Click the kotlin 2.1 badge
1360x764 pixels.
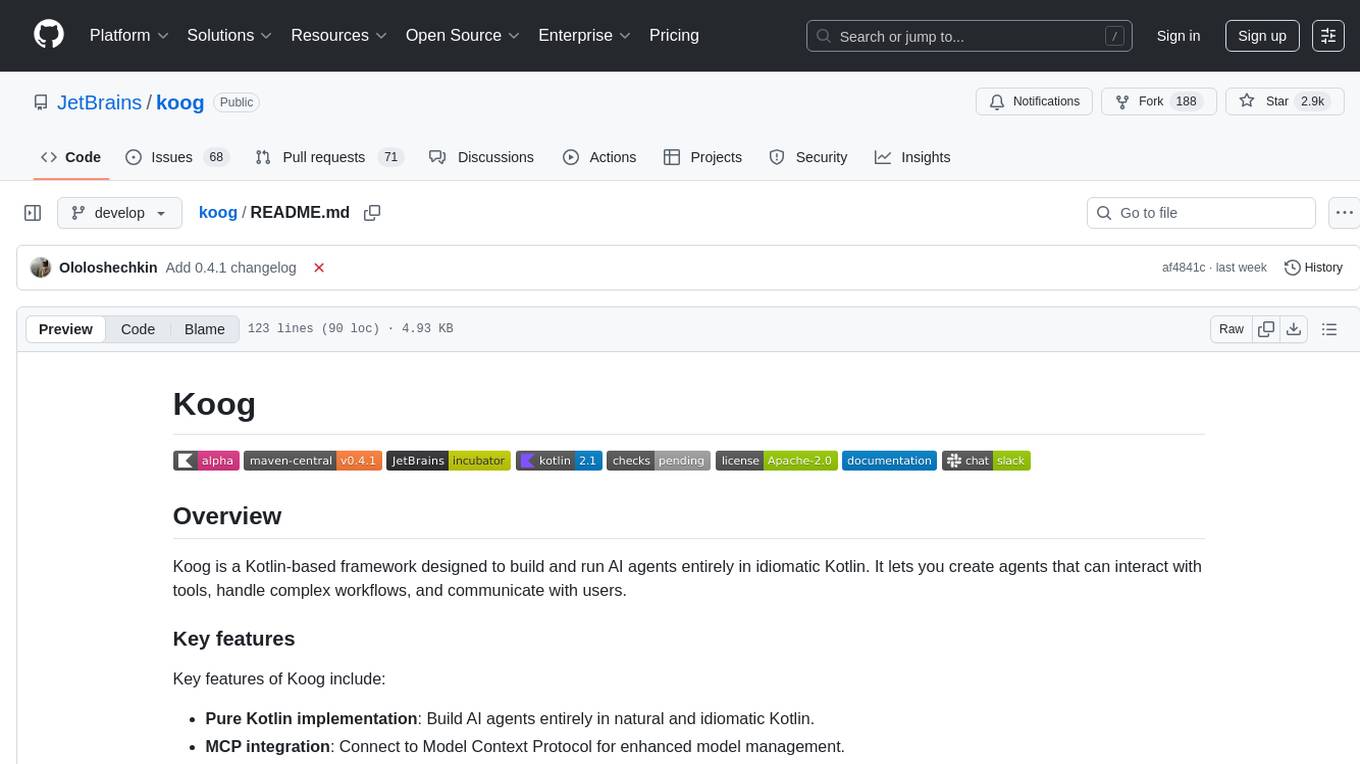click(x=559, y=461)
